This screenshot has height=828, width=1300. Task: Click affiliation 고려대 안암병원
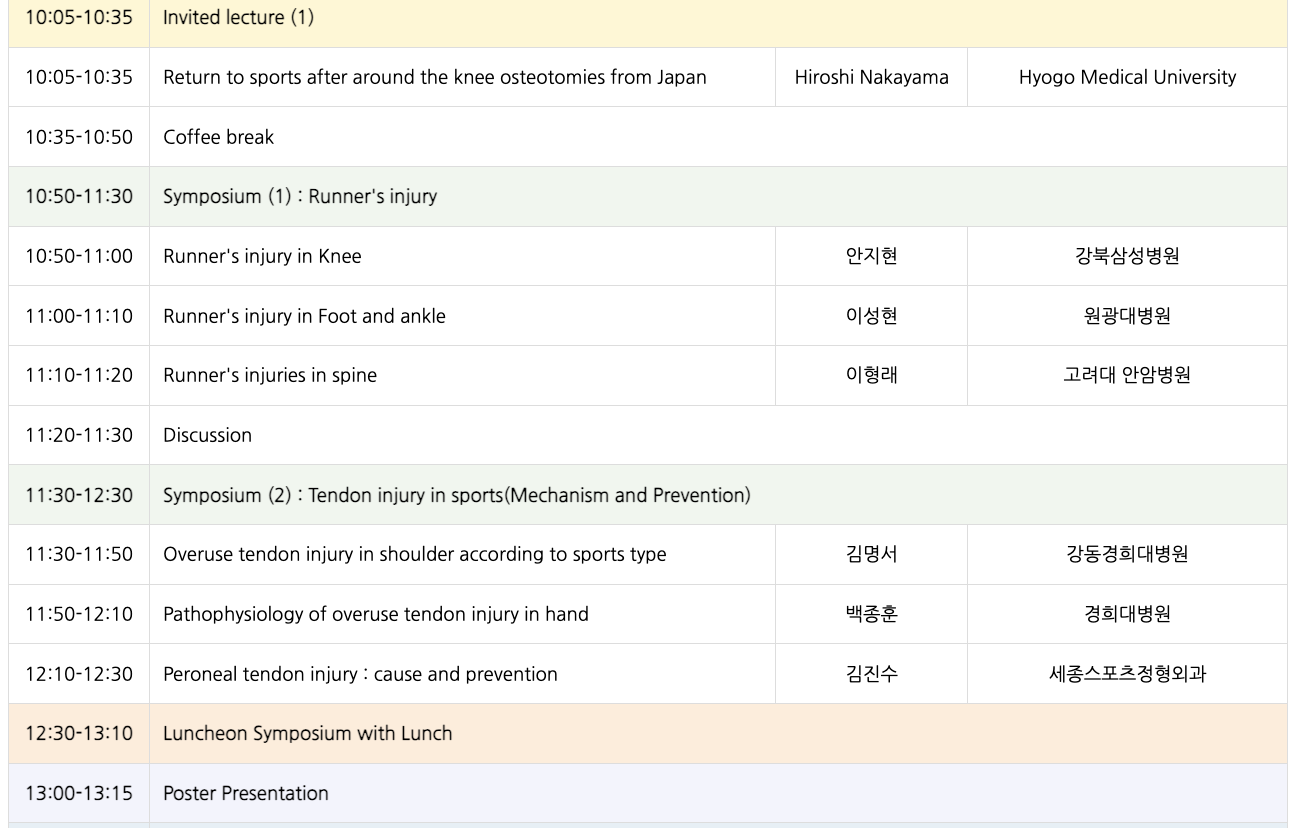1127,376
